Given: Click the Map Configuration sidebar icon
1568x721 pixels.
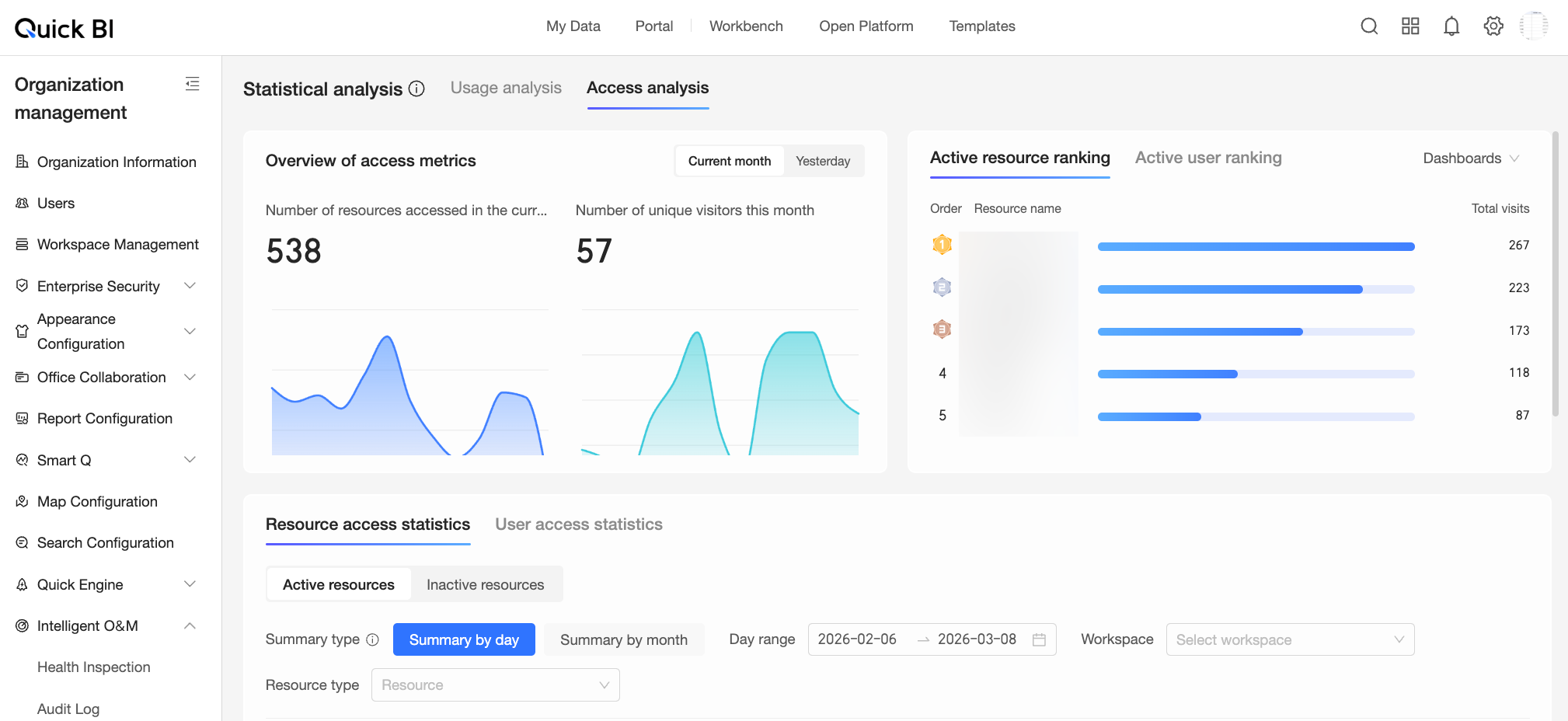Looking at the screenshot, I should coord(22,501).
